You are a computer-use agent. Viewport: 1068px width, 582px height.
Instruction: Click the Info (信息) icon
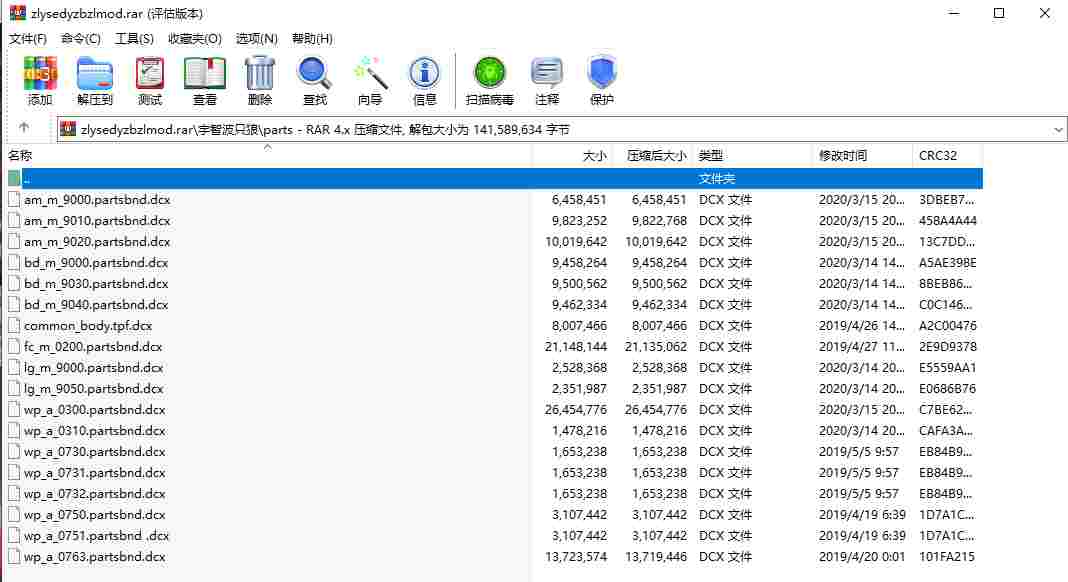(x=424, y=74)
